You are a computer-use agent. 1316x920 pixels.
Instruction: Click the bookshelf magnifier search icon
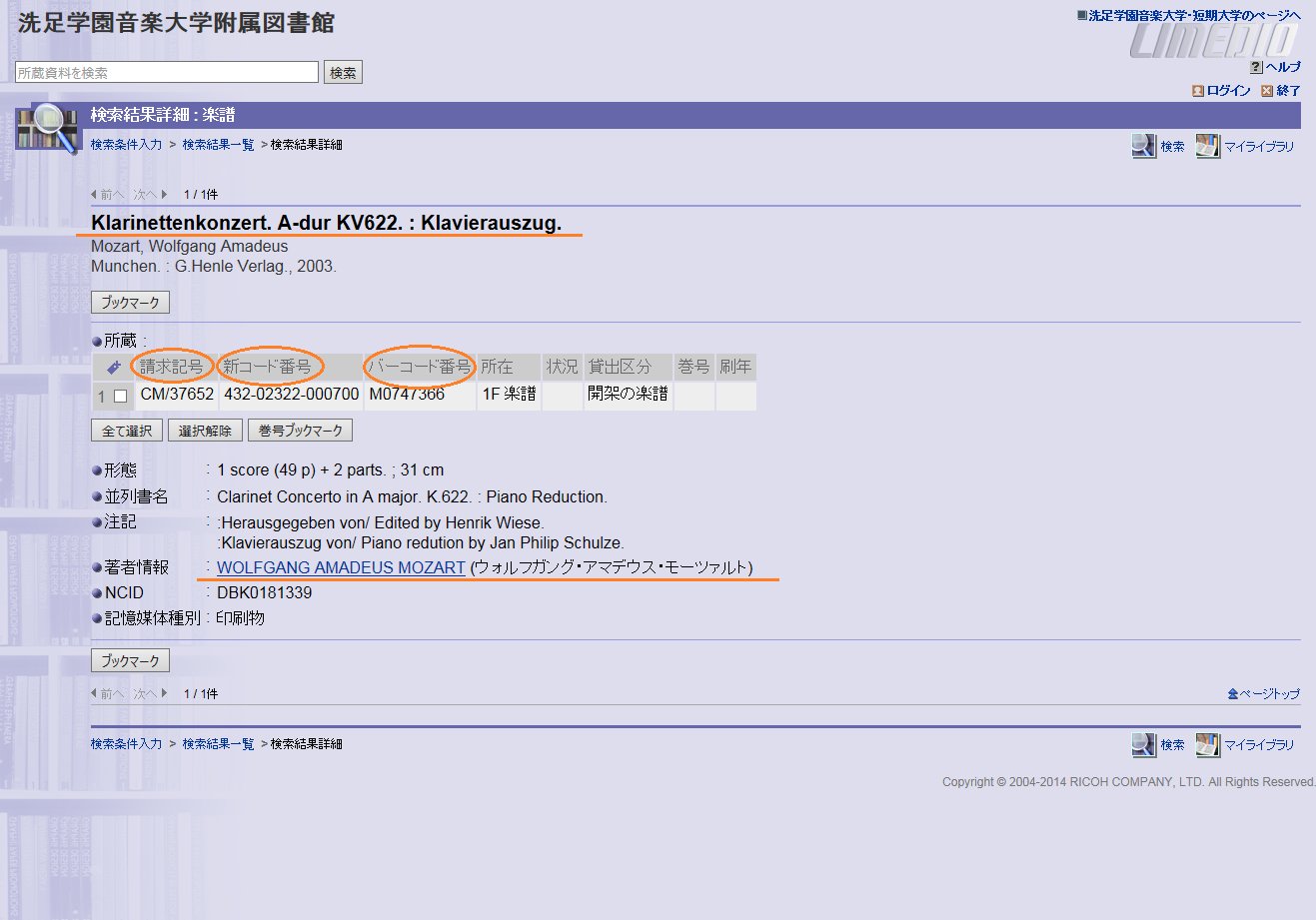click(48, 129)
